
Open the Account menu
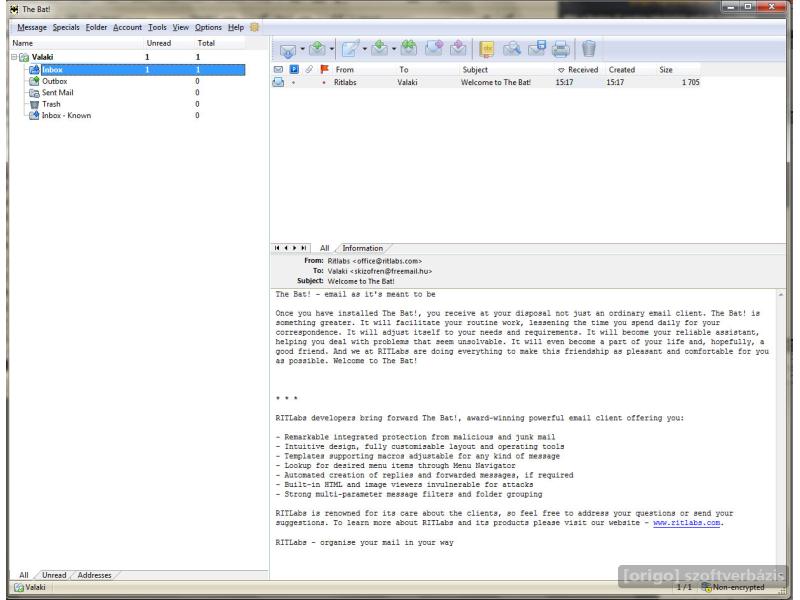point(127,27)
